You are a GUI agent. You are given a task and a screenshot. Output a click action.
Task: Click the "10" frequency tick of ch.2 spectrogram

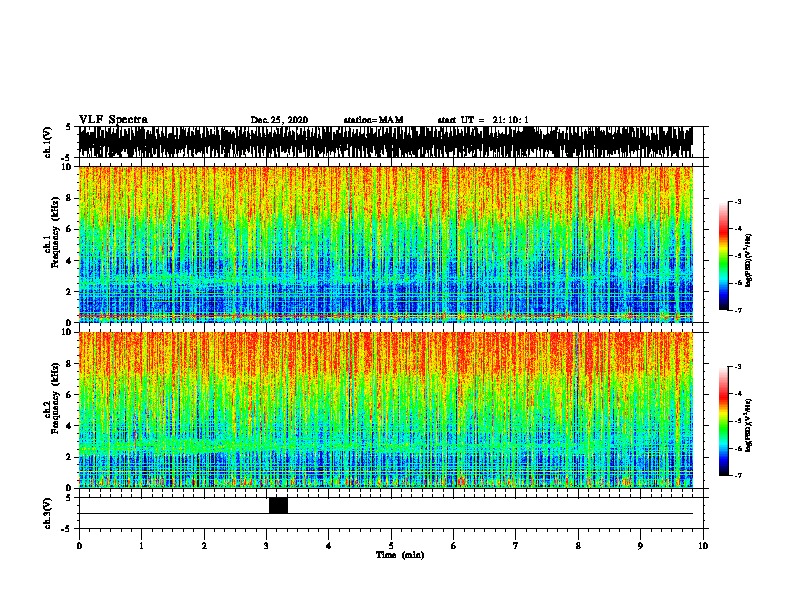(x=68, y=332)
